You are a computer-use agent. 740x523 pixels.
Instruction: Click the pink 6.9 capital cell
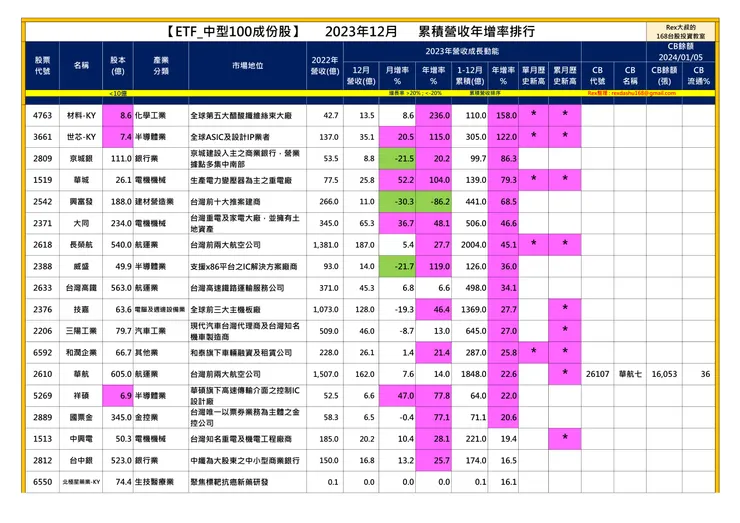pyautogui.click(x=118, y=396)
